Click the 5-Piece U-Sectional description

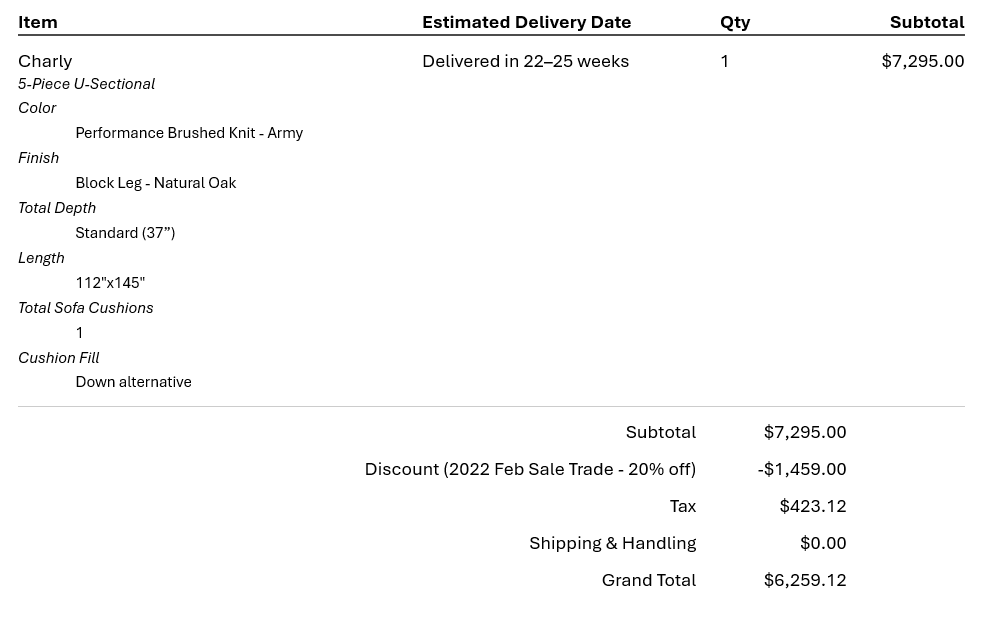tap(86, 84)
